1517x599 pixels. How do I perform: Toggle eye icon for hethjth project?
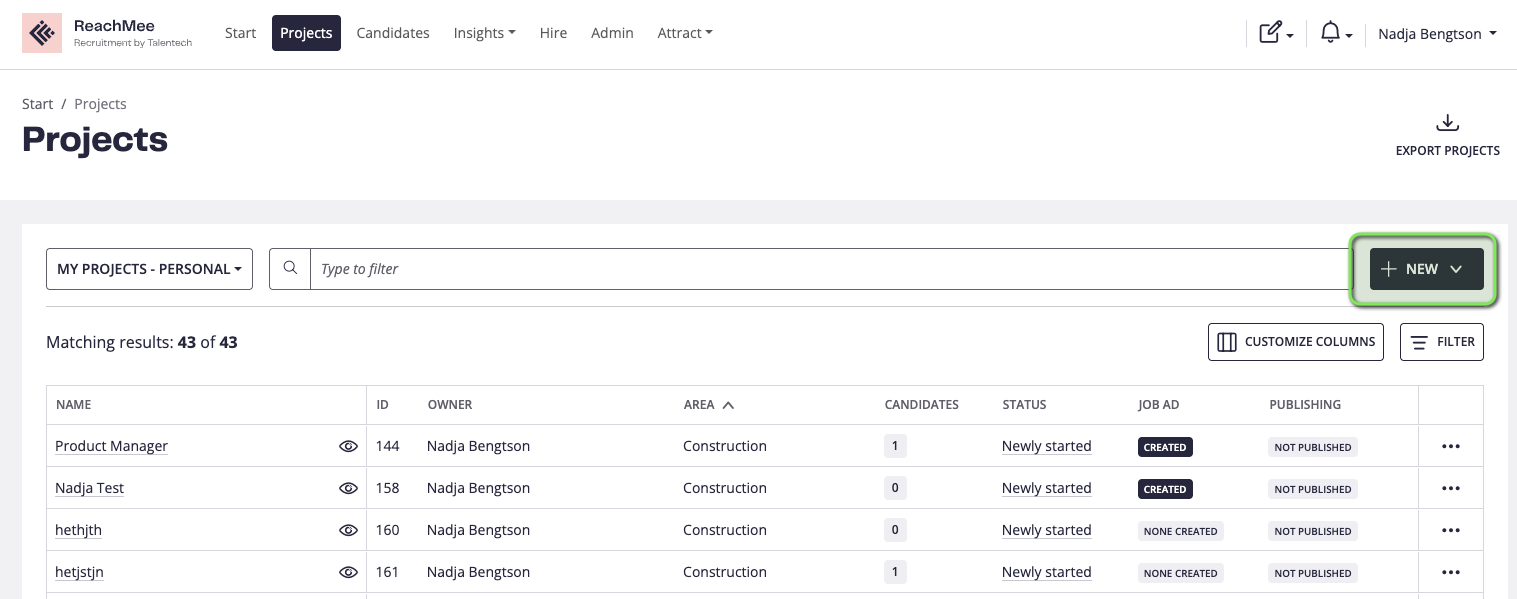[348, 531]
